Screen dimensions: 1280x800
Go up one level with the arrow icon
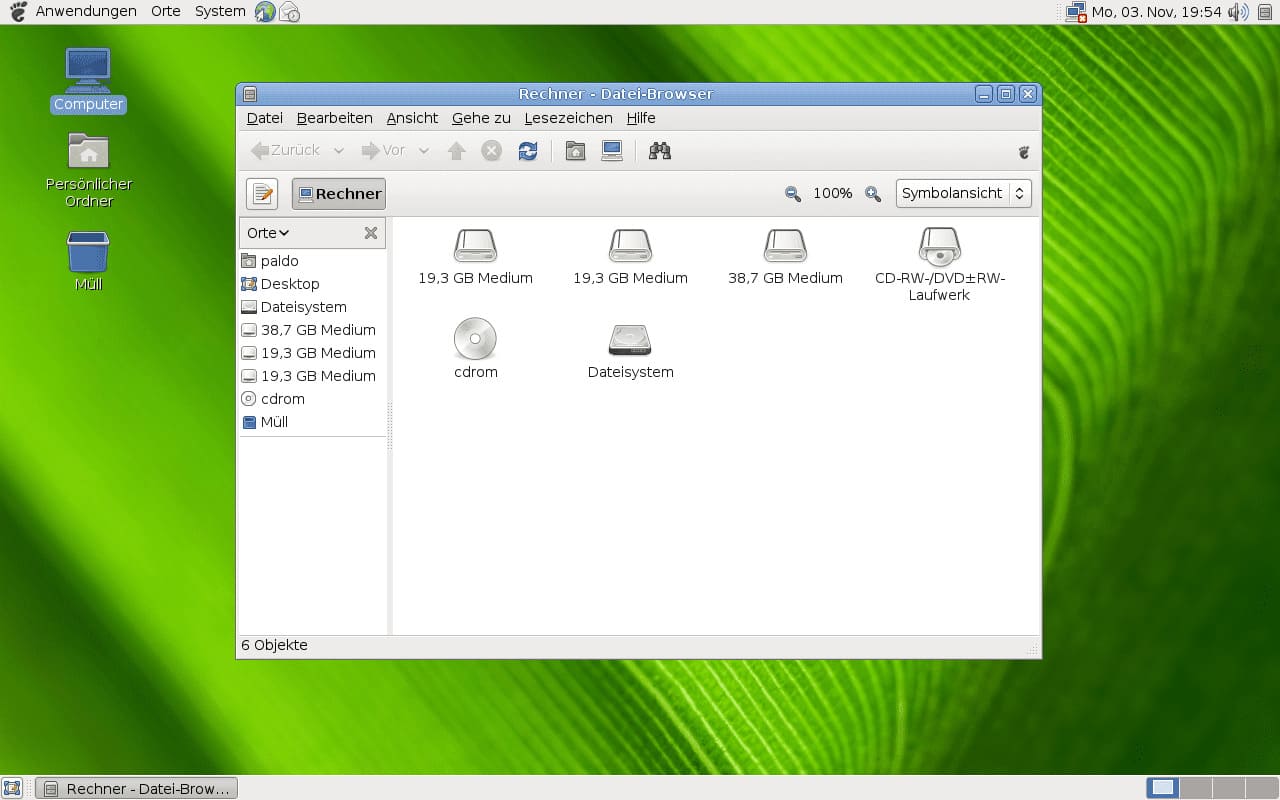(456, 150)
